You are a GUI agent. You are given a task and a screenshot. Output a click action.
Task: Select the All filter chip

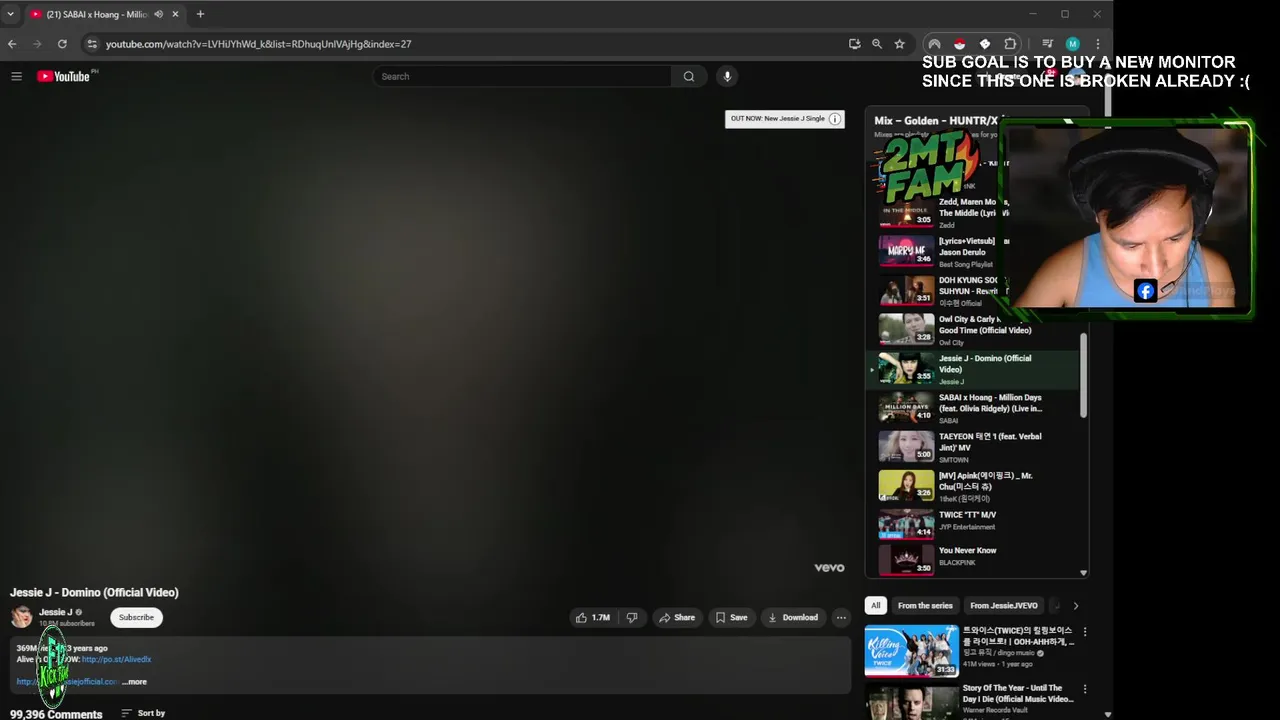coord(876,606)
